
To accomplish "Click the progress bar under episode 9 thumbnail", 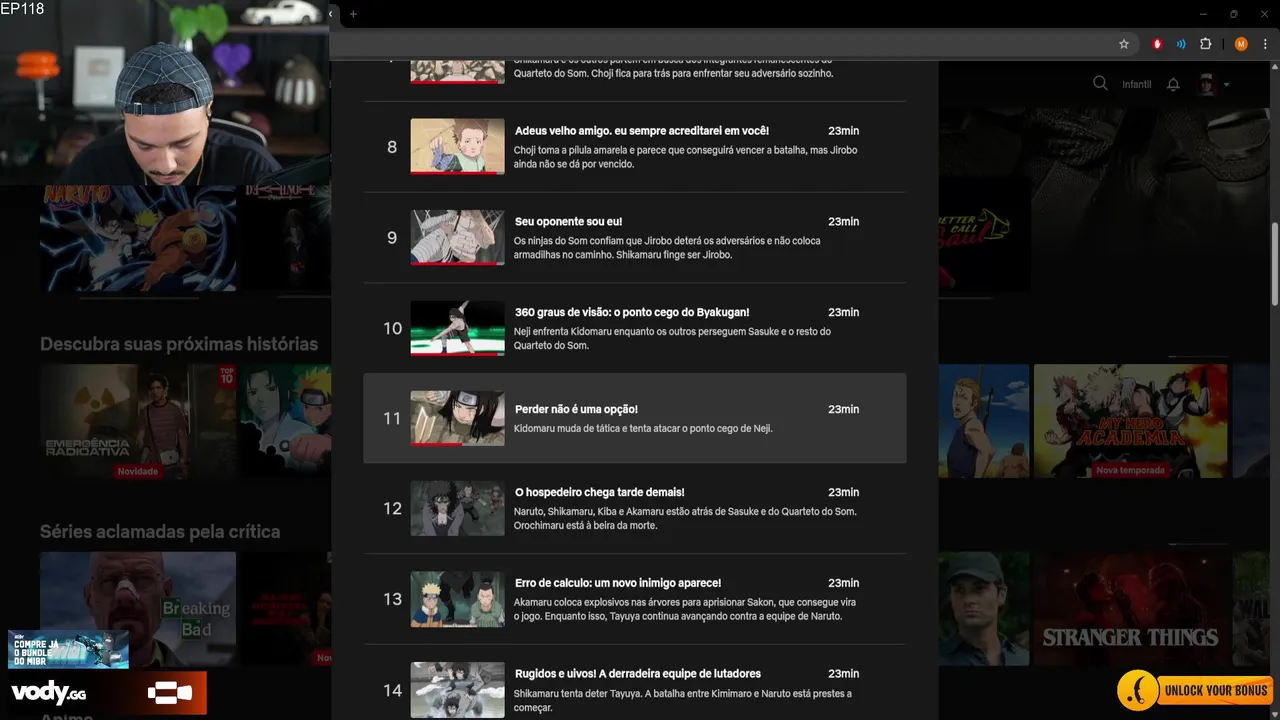I will (457, 263).
